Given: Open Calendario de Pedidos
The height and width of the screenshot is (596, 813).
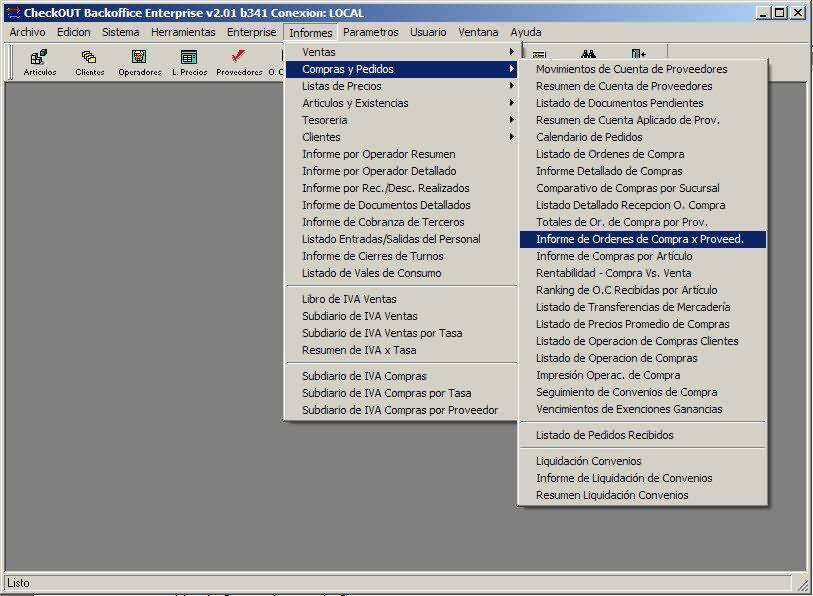Looking at the screenshot, I should (x=643, y=137).
